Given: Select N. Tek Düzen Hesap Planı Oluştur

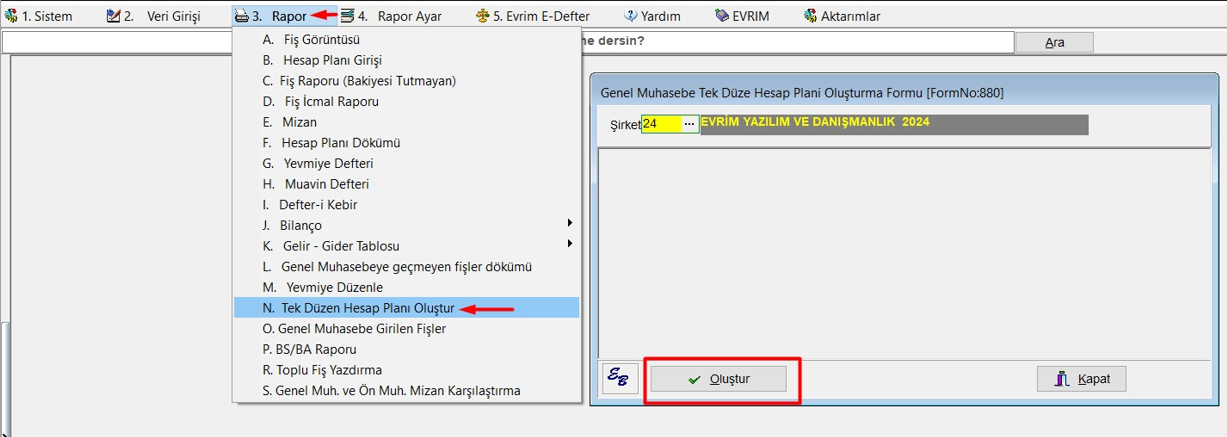Looking at the screenshot, I should coord(406,308).
